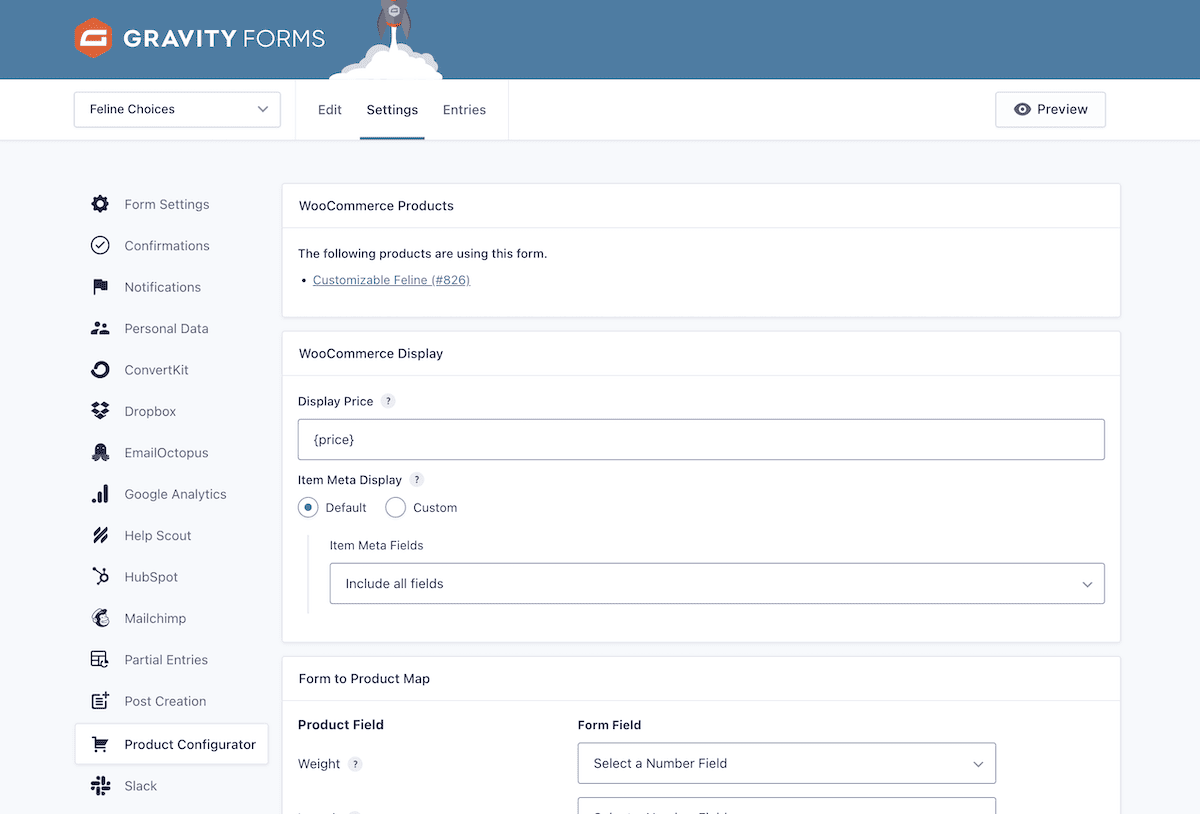Select Product Configurator in sidebar
Image resolution: width=1200 pixels, height=814 pixels.
click(172, 744)
